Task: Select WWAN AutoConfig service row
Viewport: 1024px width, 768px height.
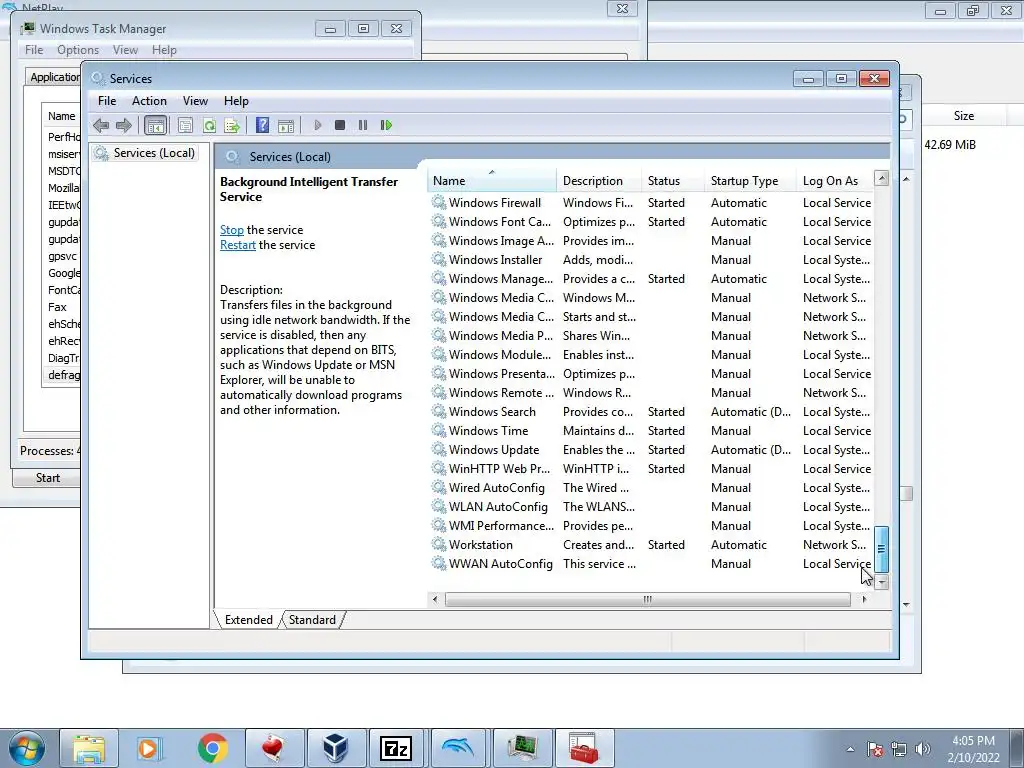Action: tap(651, 564)
